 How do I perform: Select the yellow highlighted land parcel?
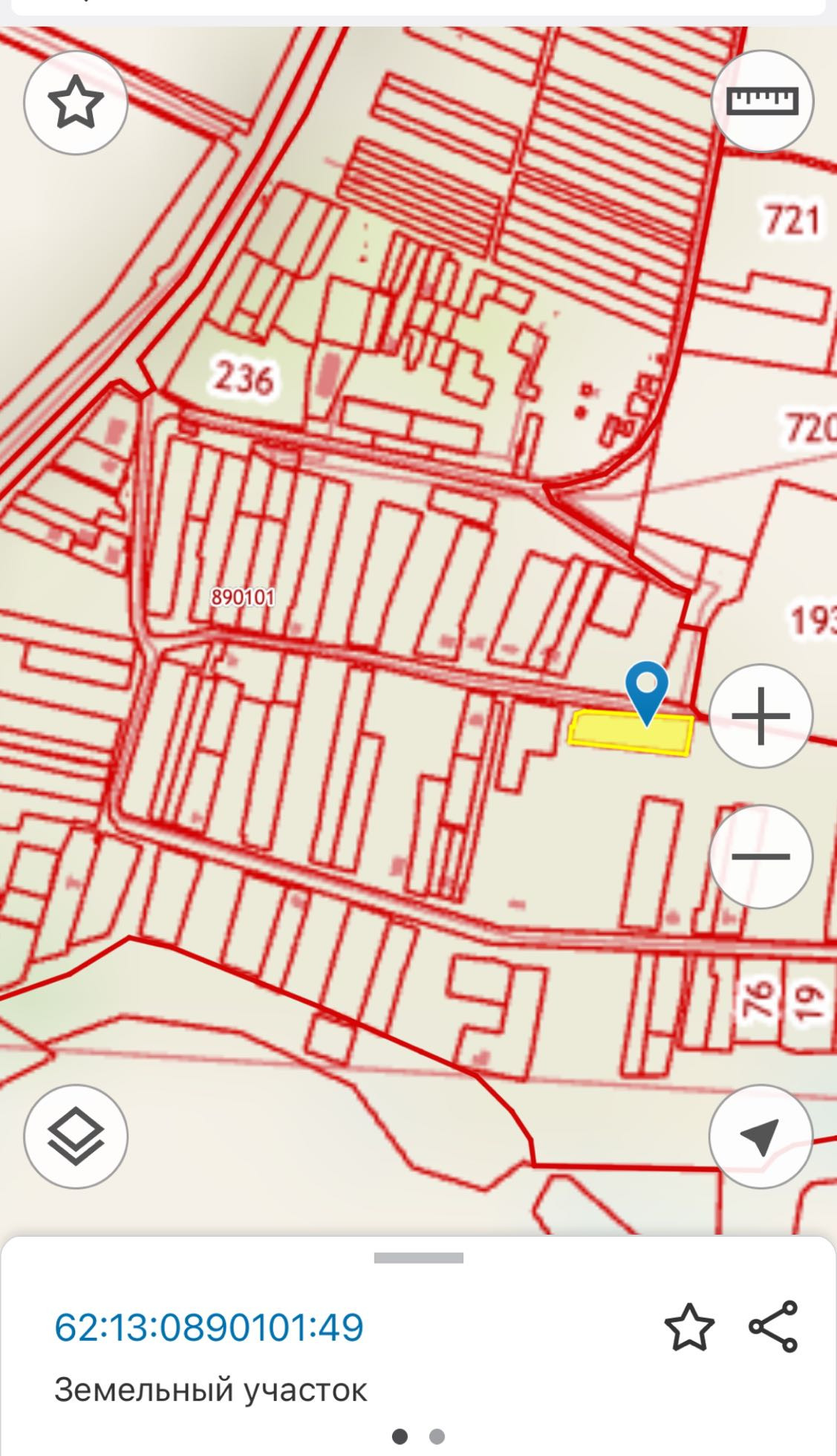tap(631, 733)
